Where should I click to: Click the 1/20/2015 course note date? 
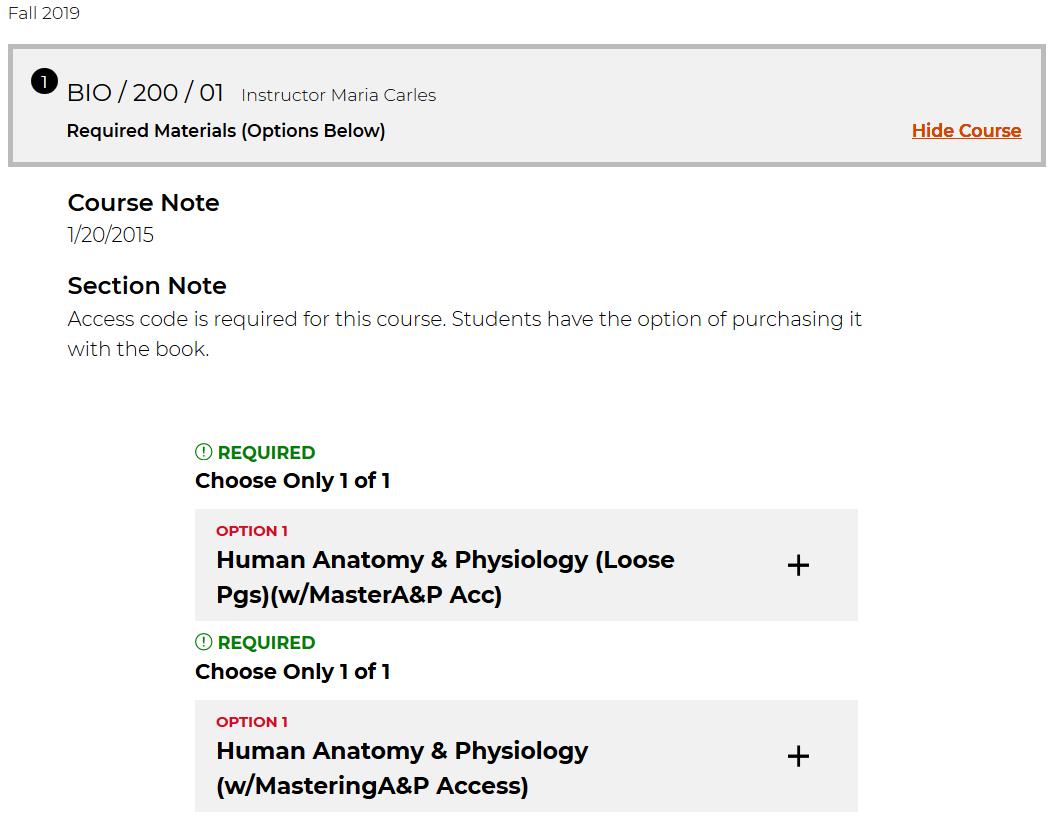pyautogui.click(x=110, y=235)
